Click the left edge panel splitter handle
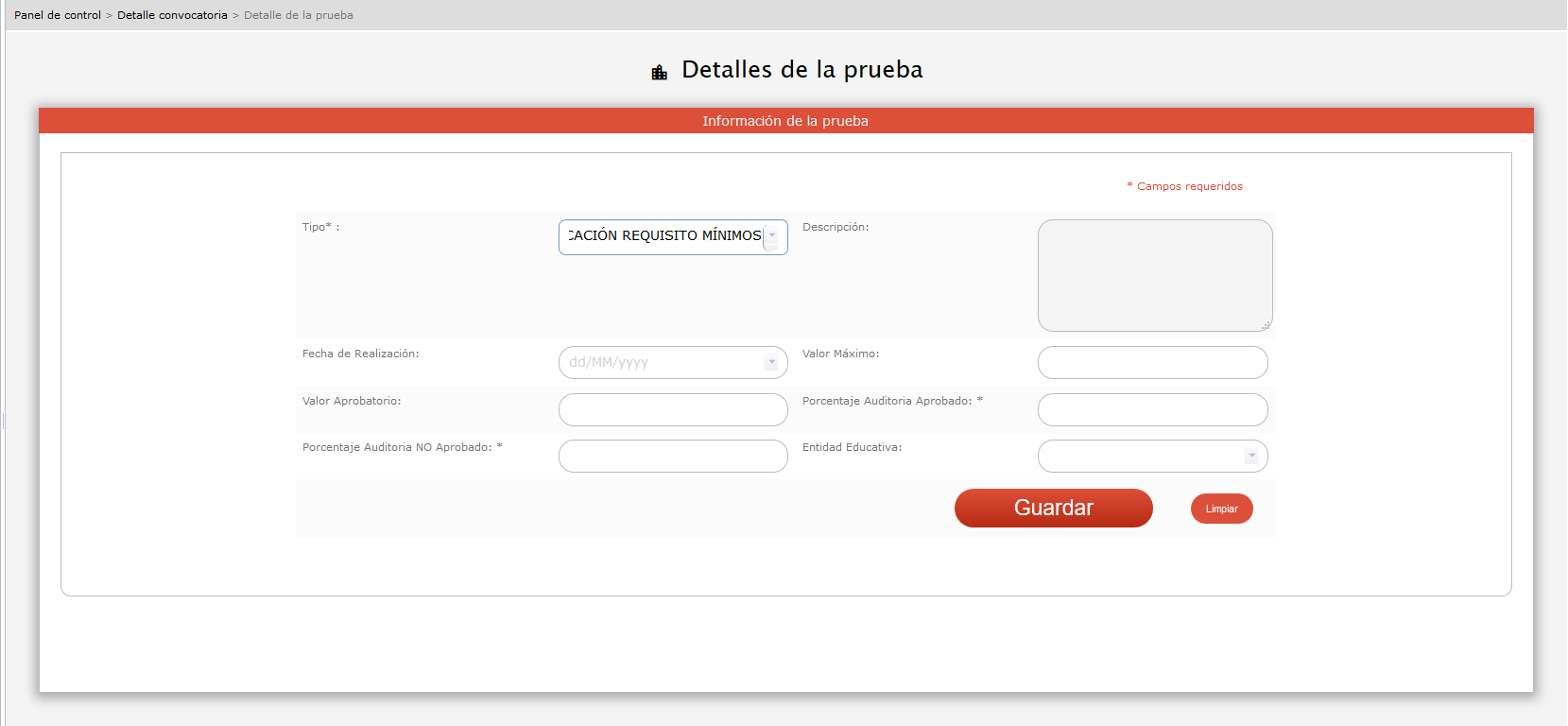 (4, 421)
